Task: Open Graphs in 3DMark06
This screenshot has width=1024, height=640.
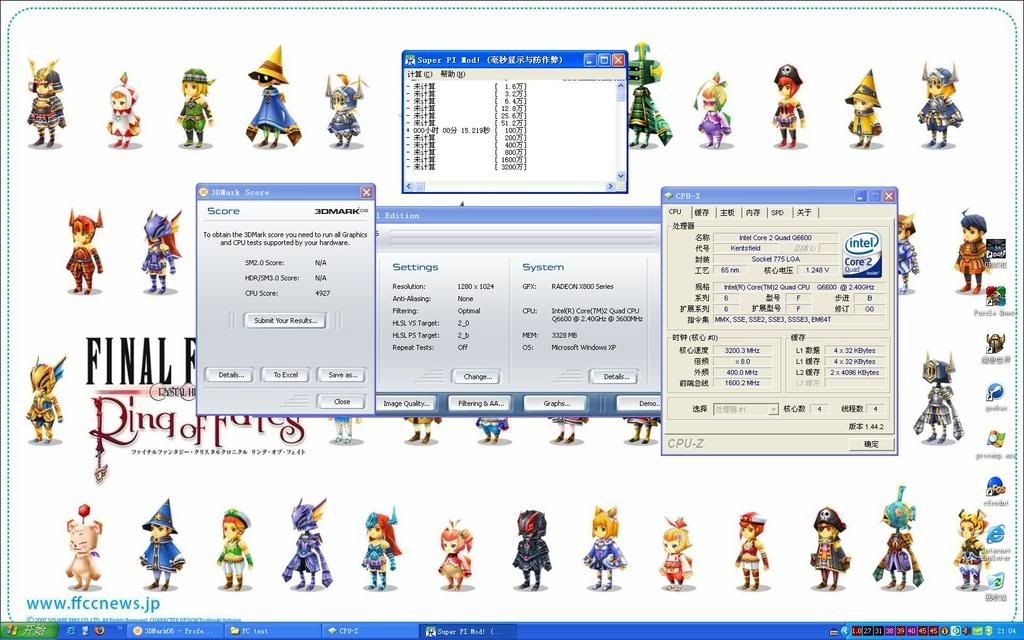Action: (556, 404)
